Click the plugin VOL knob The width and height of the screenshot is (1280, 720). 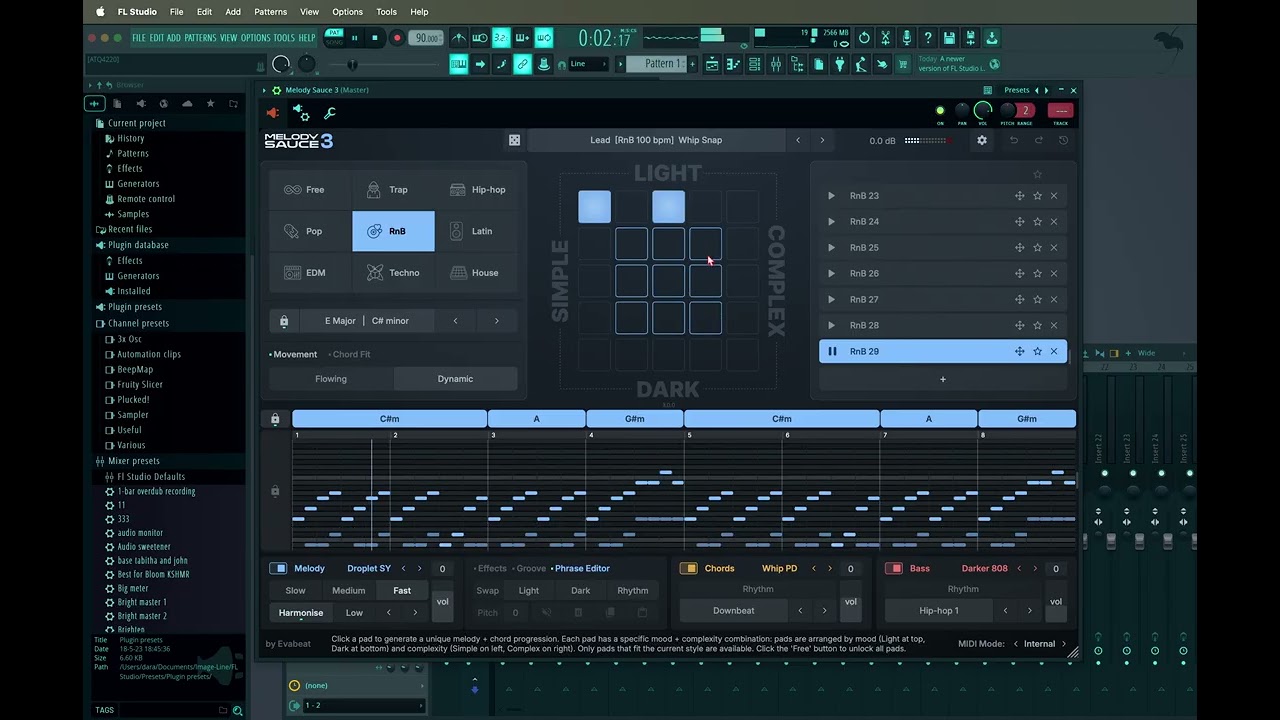point(984,110)
